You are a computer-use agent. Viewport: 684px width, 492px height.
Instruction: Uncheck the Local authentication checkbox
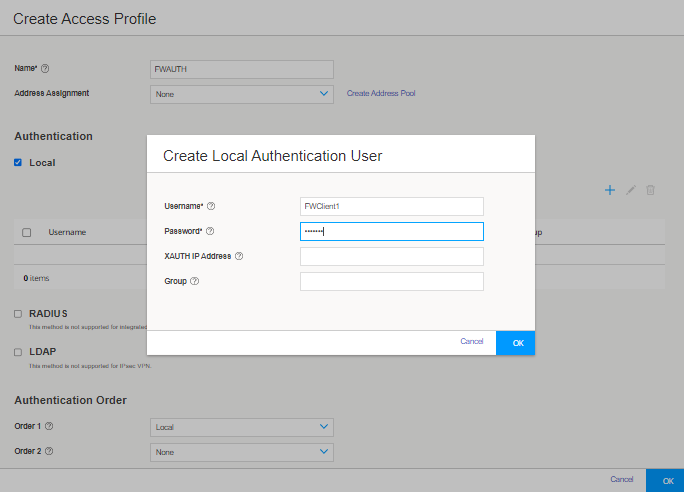(18, 162)
